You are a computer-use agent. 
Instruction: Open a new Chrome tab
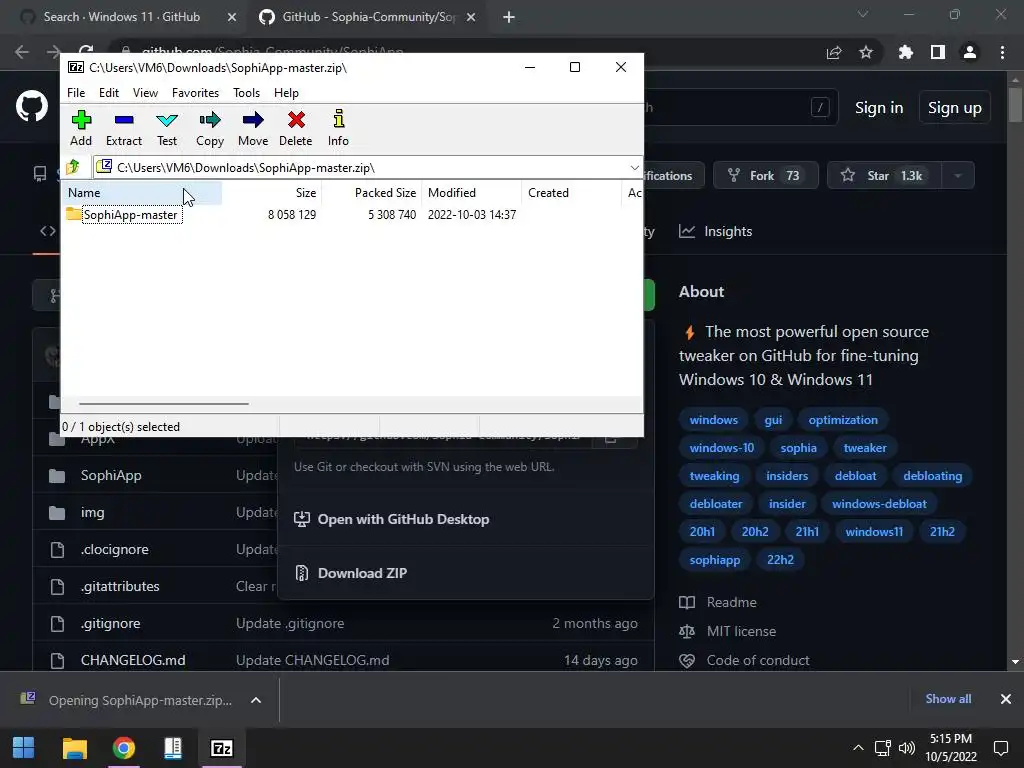pos(509,17)
